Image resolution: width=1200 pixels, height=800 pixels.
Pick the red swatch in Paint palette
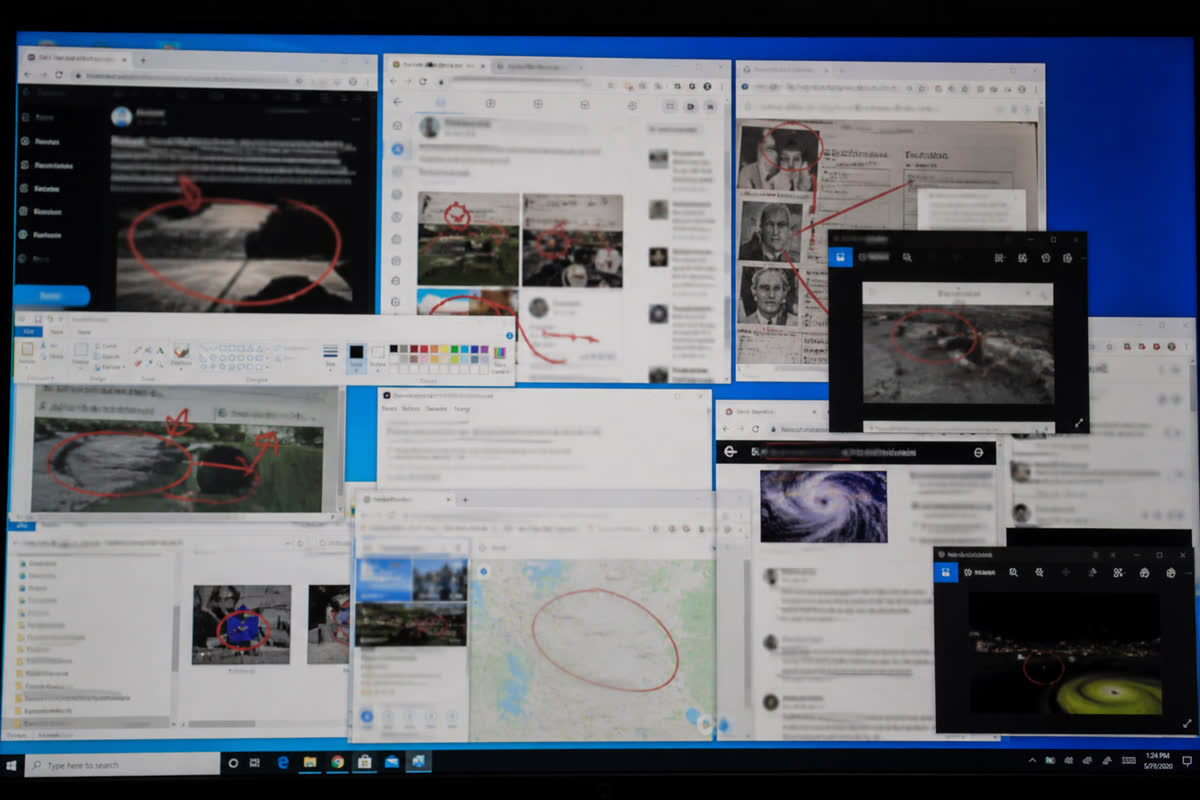(x=423, y=349)
